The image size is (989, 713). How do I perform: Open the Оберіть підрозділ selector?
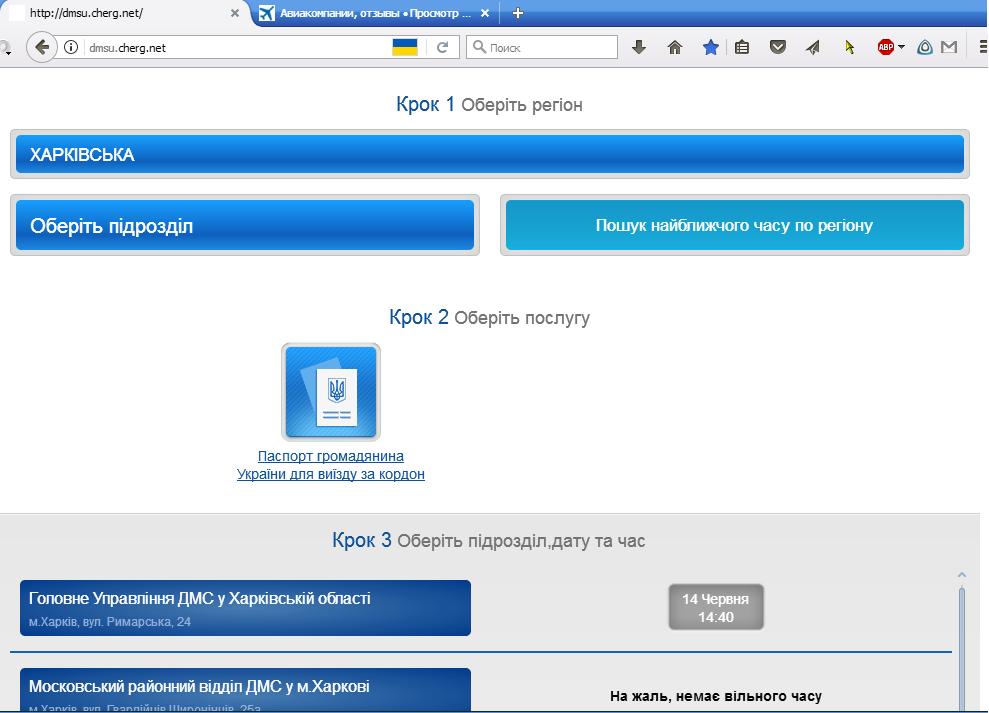click(x=245, y=226)
